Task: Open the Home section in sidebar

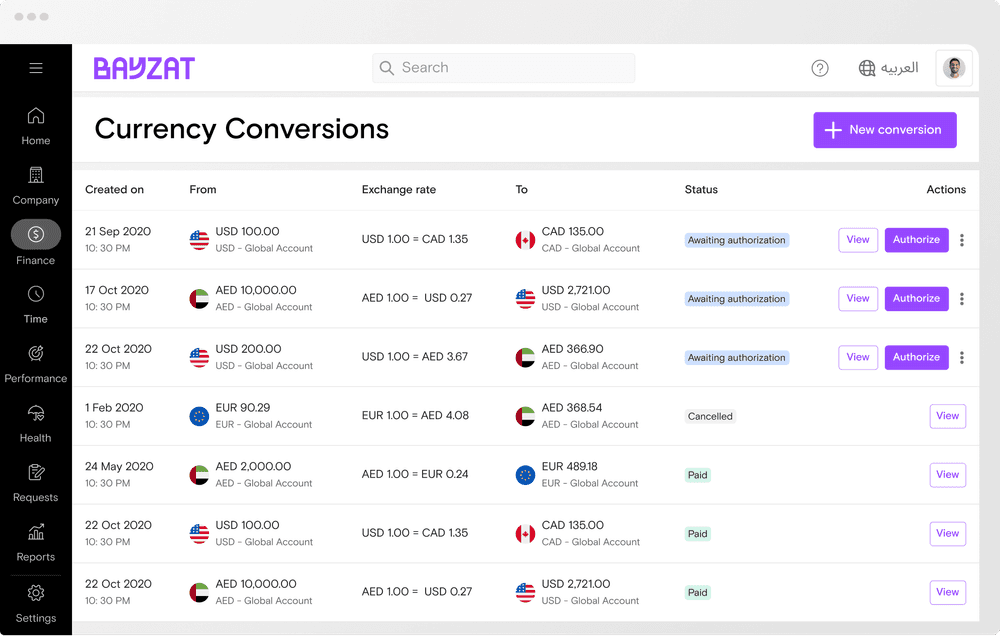Action: click(35, 125)
